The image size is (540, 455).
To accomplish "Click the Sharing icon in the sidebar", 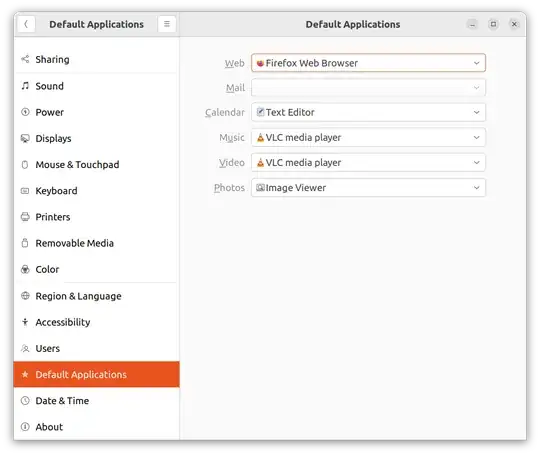I will (x=25, y=59).
